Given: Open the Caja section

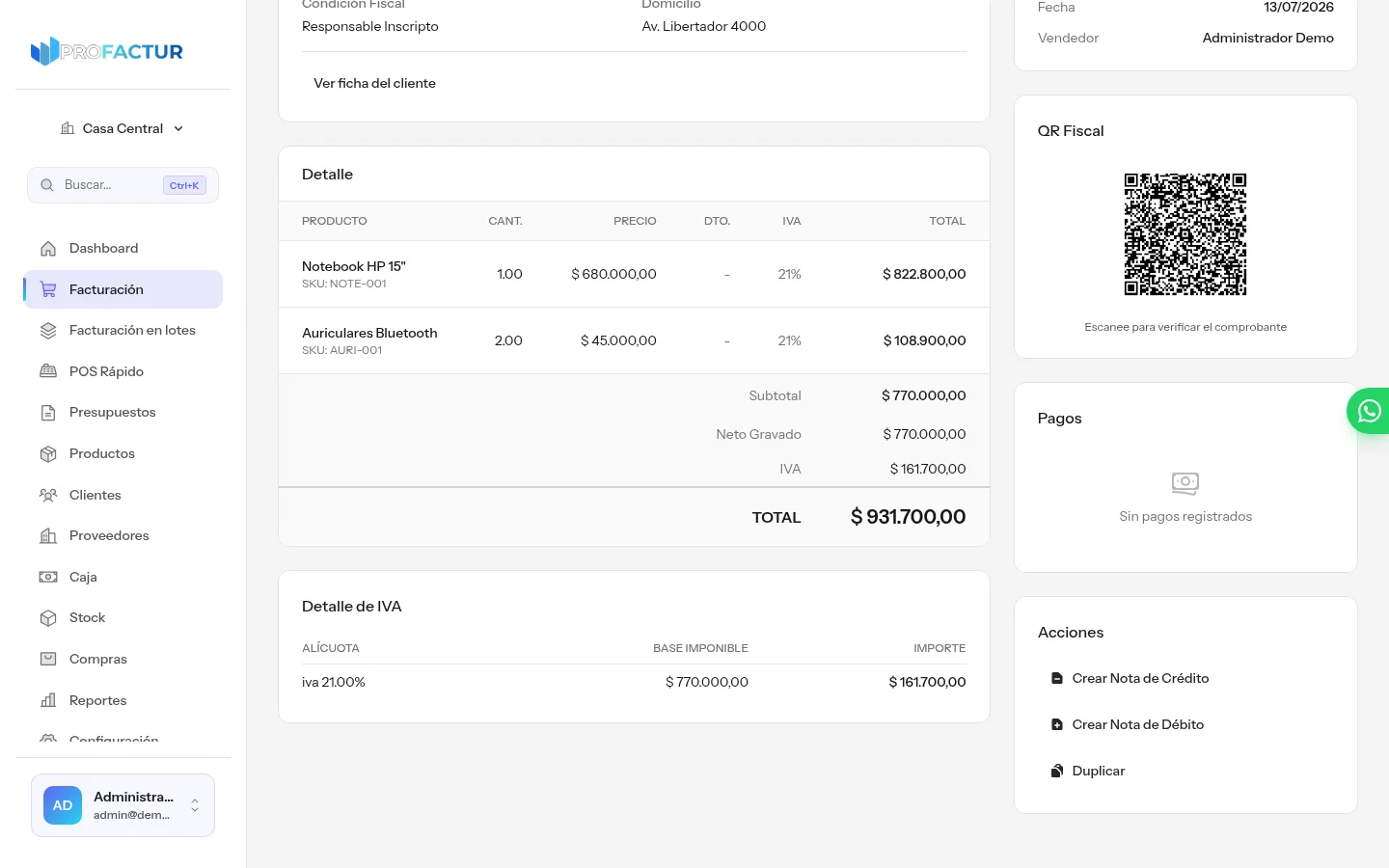Looking at the screenshot, I should click(123, 577).
